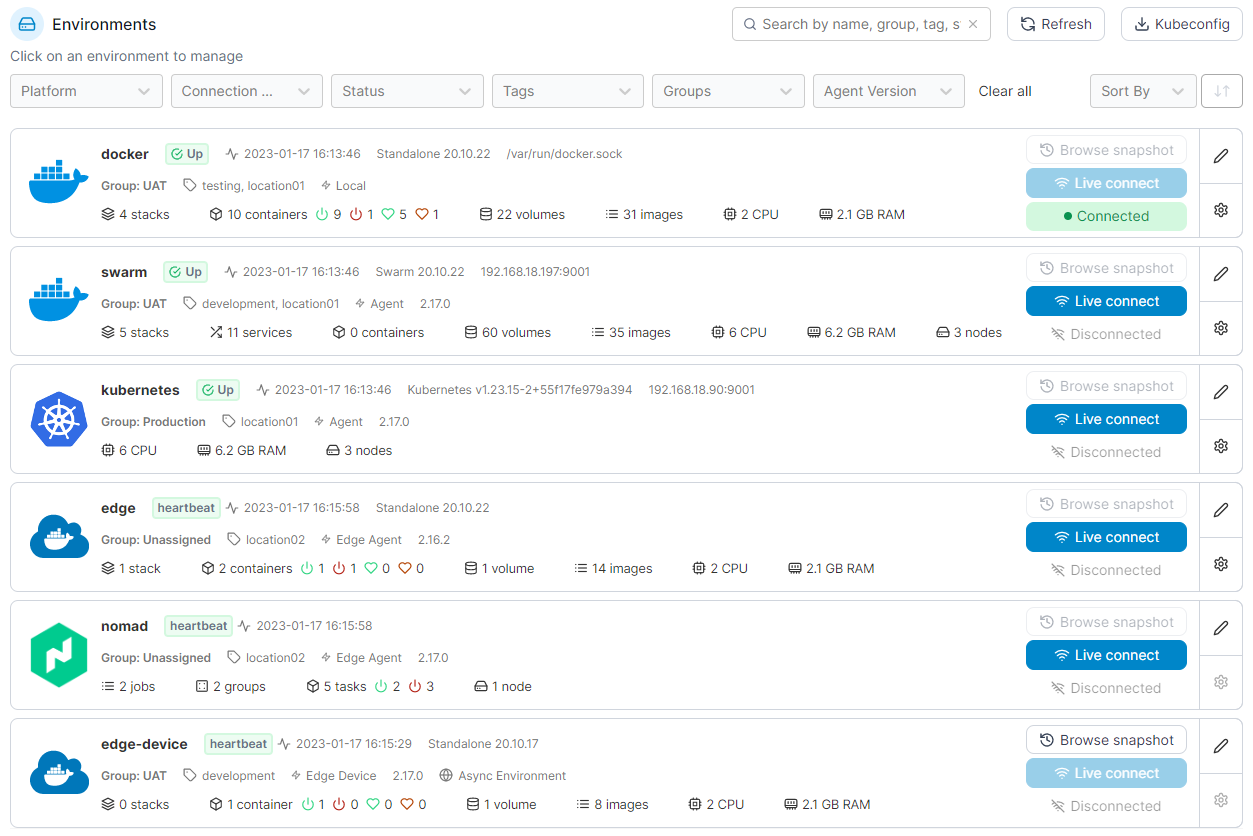This screenshot has height=836, width=1253.
Task: Open settings gear for docker environment
Action: tap(1220, 210)
